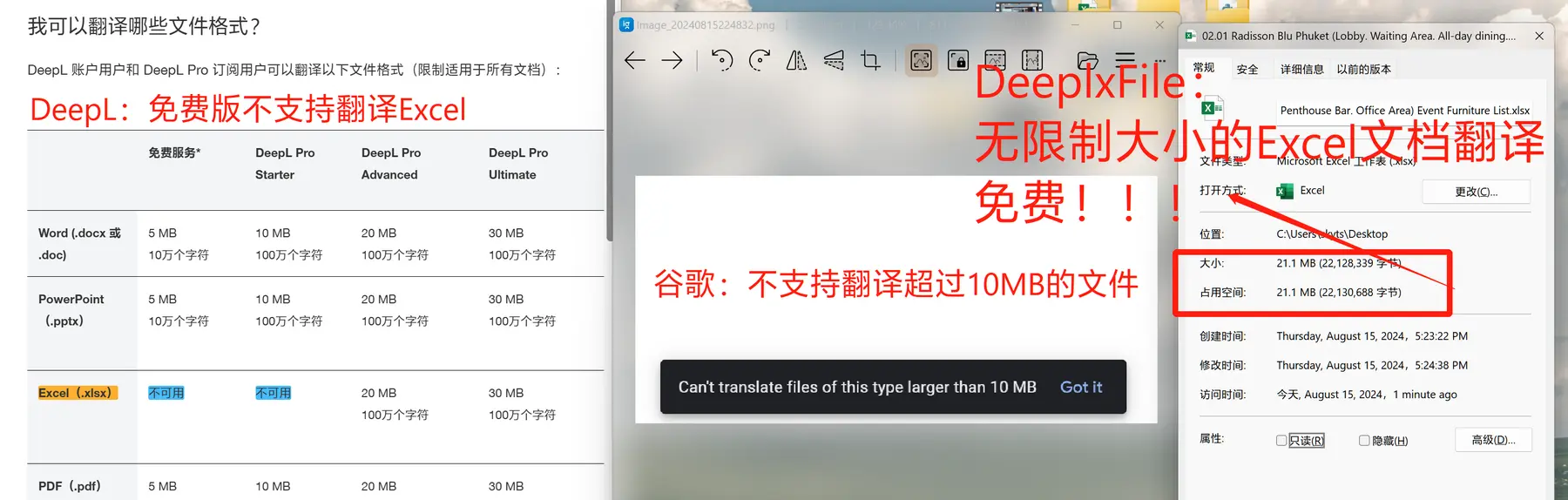The image size is (1568, 500).
Task: Click the 占用空间 21.1 MB value
Action: pyautogui.click(x=1339, y=293)
